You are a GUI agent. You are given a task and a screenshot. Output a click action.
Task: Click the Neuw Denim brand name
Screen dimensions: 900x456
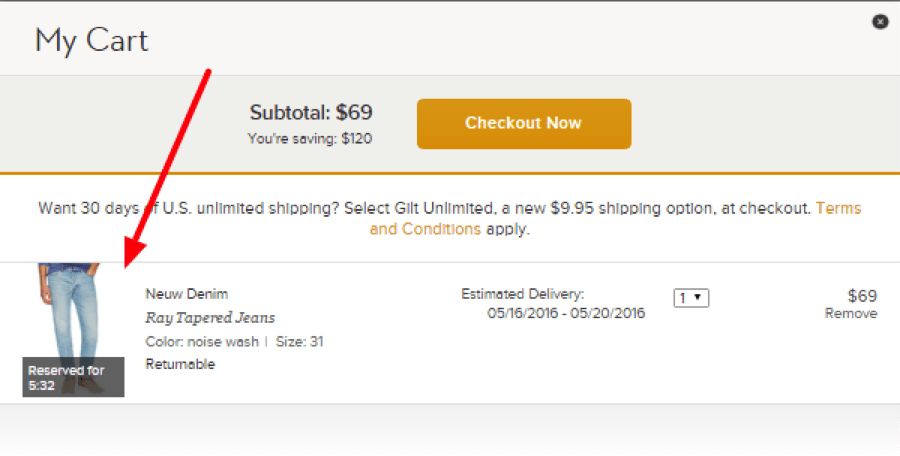click(x=187, y=293)
